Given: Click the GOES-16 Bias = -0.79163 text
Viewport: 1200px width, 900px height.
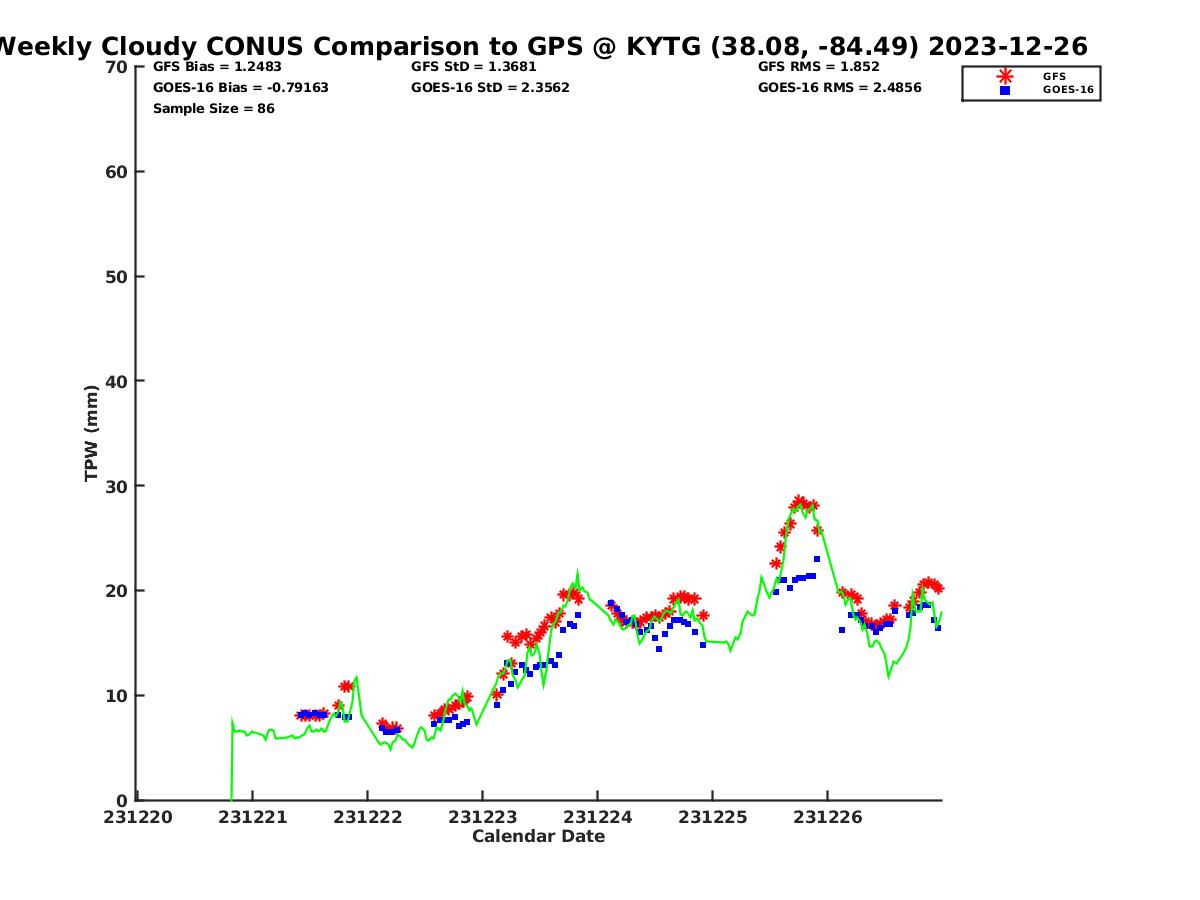Looking at the screenshot, I should coord(240,88).
